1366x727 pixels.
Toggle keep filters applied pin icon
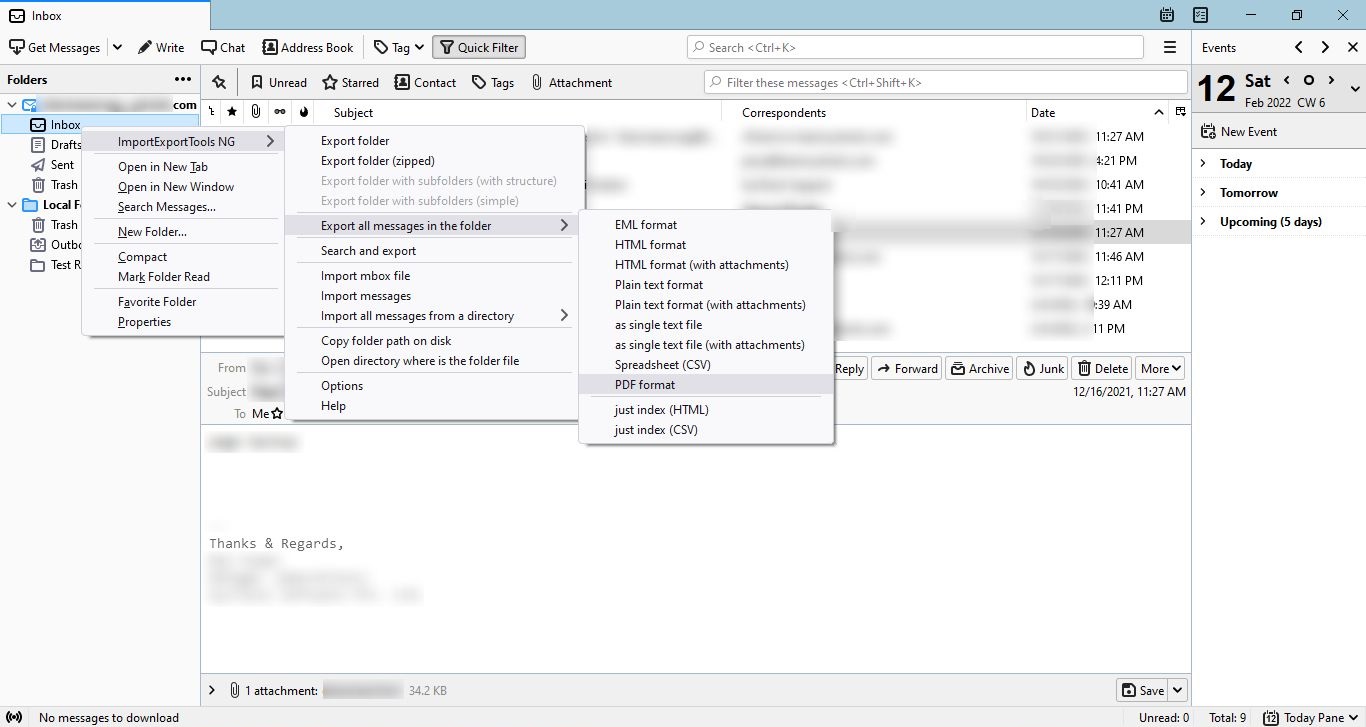219,82
